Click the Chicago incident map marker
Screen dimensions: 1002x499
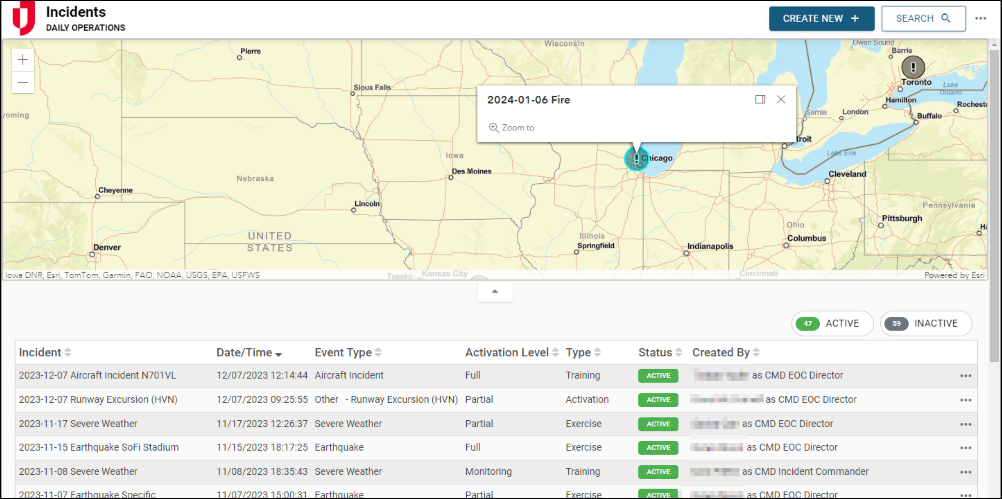[636, 158]
